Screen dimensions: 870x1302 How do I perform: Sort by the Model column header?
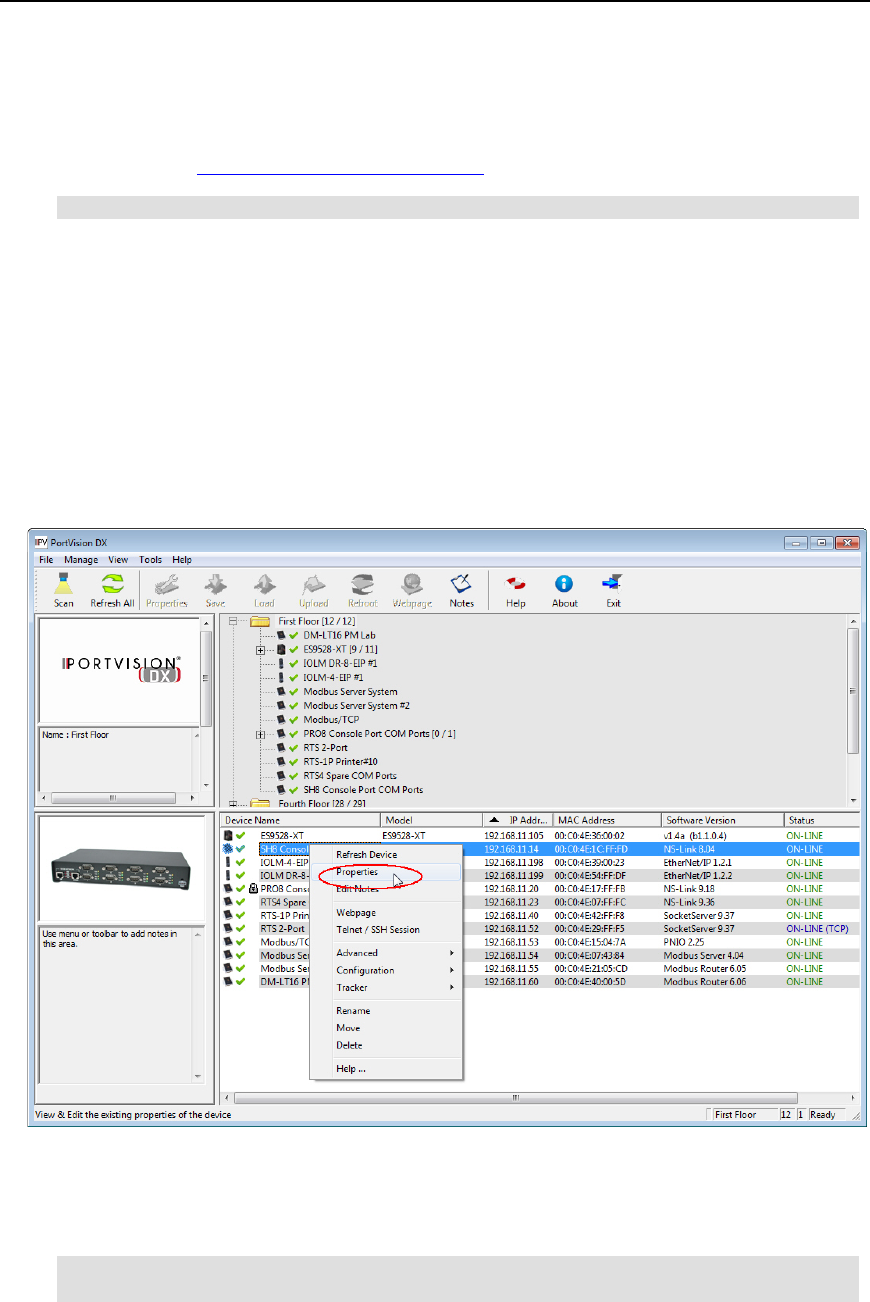pos(431,820)
